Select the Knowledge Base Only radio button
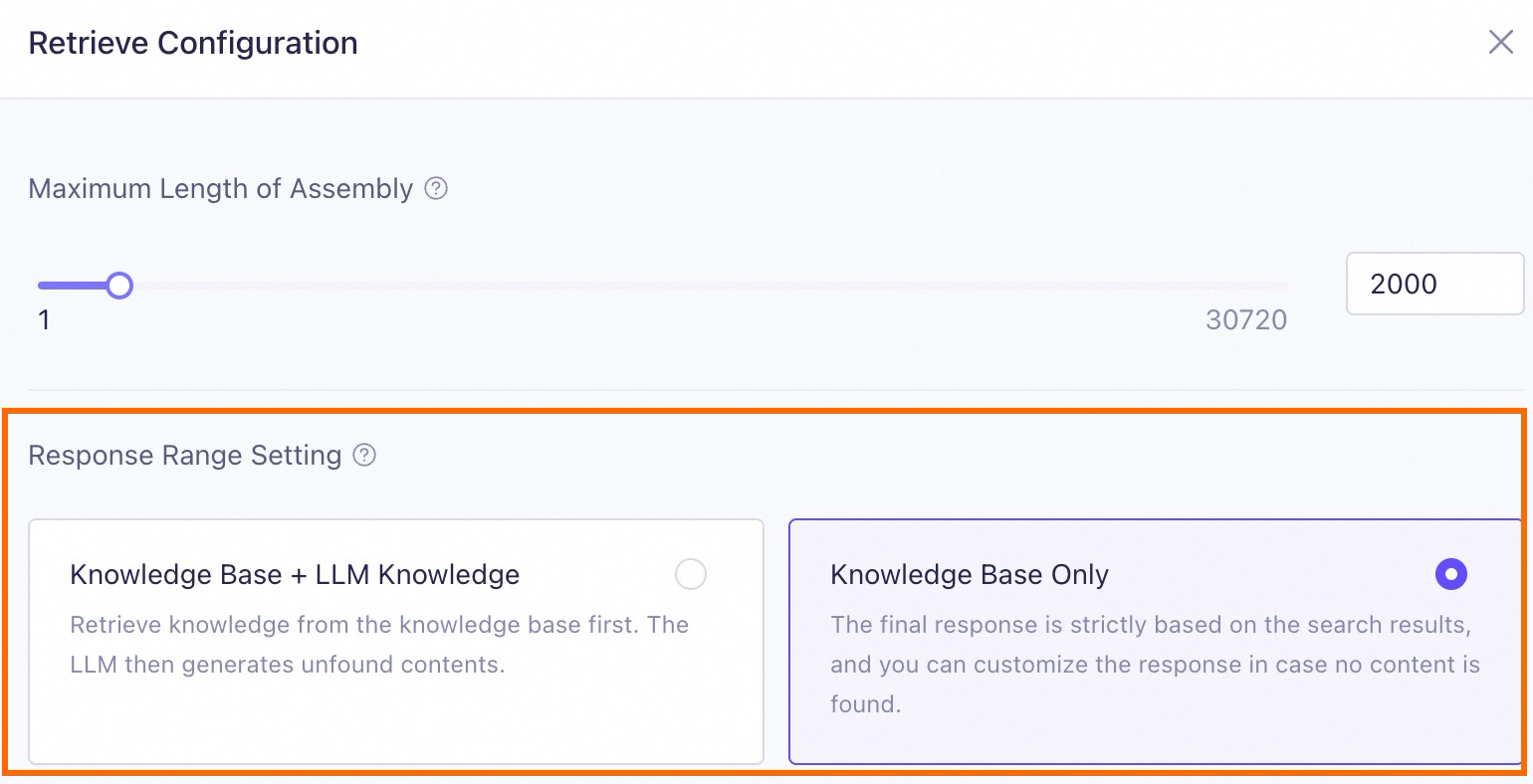Image resolution: width=1533 pixels, height=784 pixels. [1450, 574]
